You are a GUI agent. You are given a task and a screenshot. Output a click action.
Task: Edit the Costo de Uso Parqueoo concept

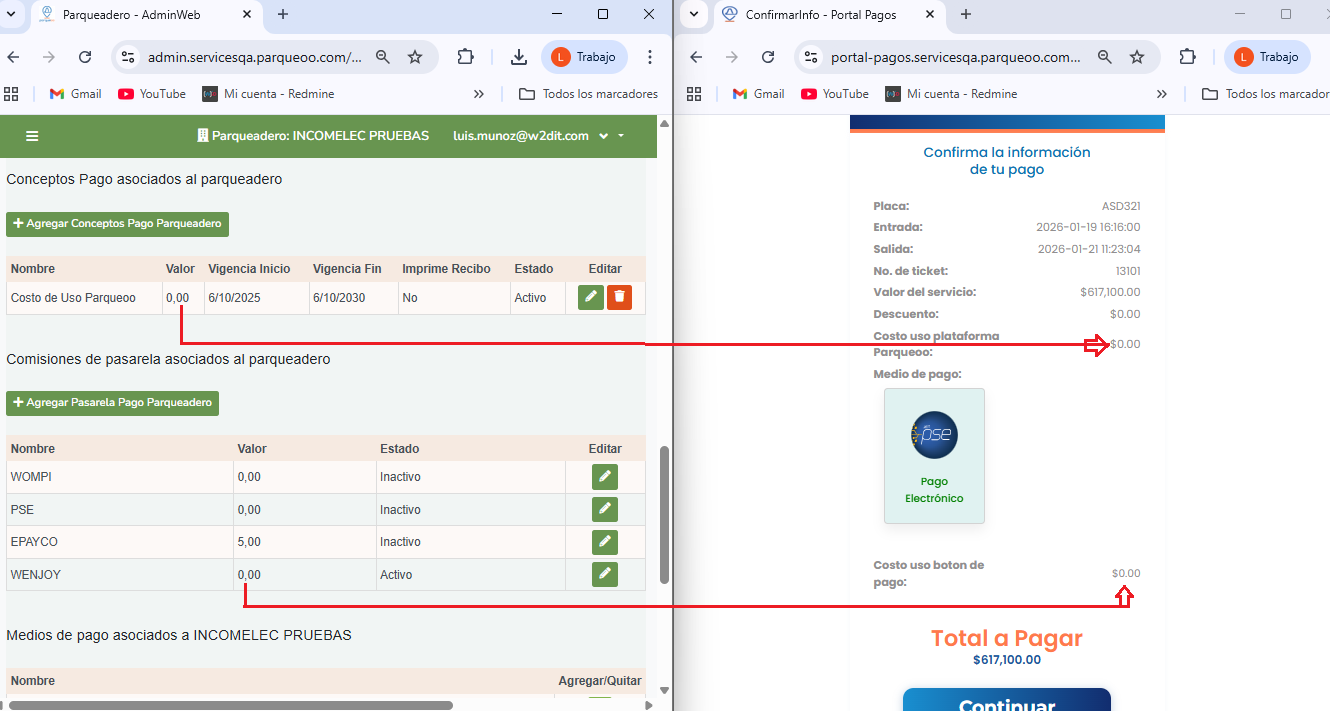coord(591,297)
